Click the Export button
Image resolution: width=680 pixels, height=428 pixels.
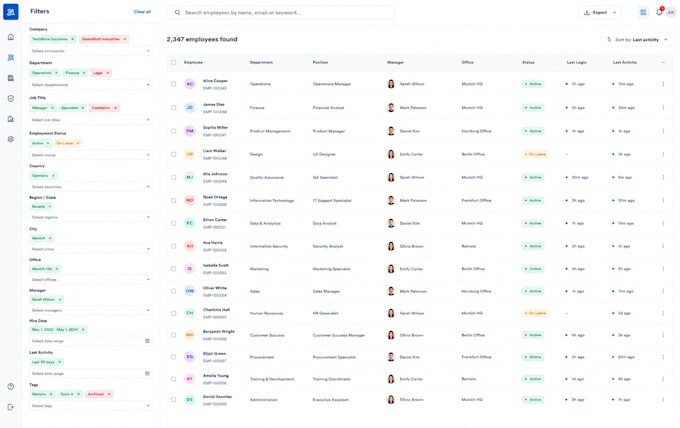(600, 13)
